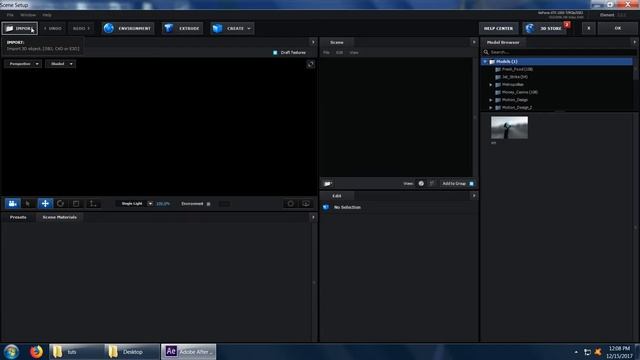Open the Window menu
640x360 pixels.
[28, 15]
